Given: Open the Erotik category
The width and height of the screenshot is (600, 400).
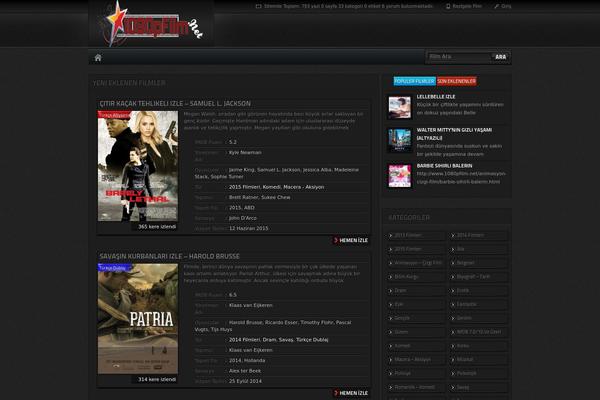Looking at the screenshot, I should (478, 291).
